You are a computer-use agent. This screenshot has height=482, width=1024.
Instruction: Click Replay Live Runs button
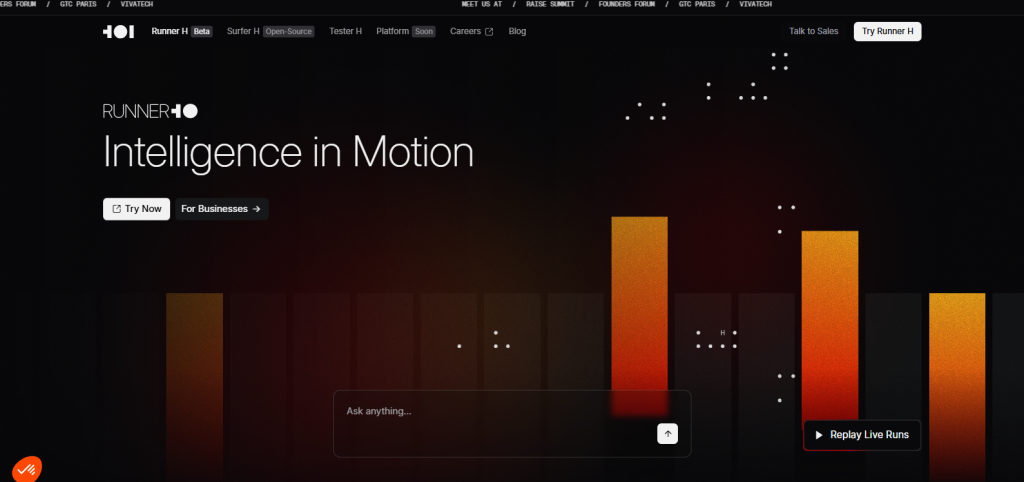(x=862, y=435)
